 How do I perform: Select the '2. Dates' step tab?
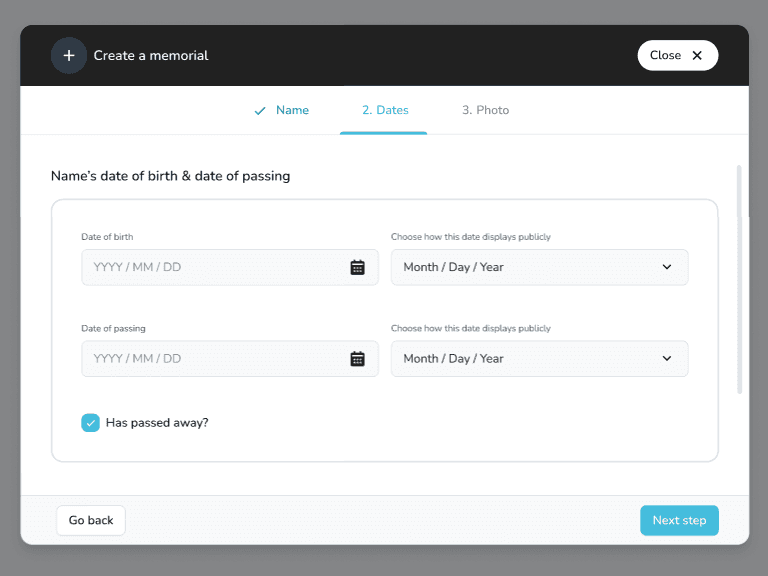pos(384,111)
